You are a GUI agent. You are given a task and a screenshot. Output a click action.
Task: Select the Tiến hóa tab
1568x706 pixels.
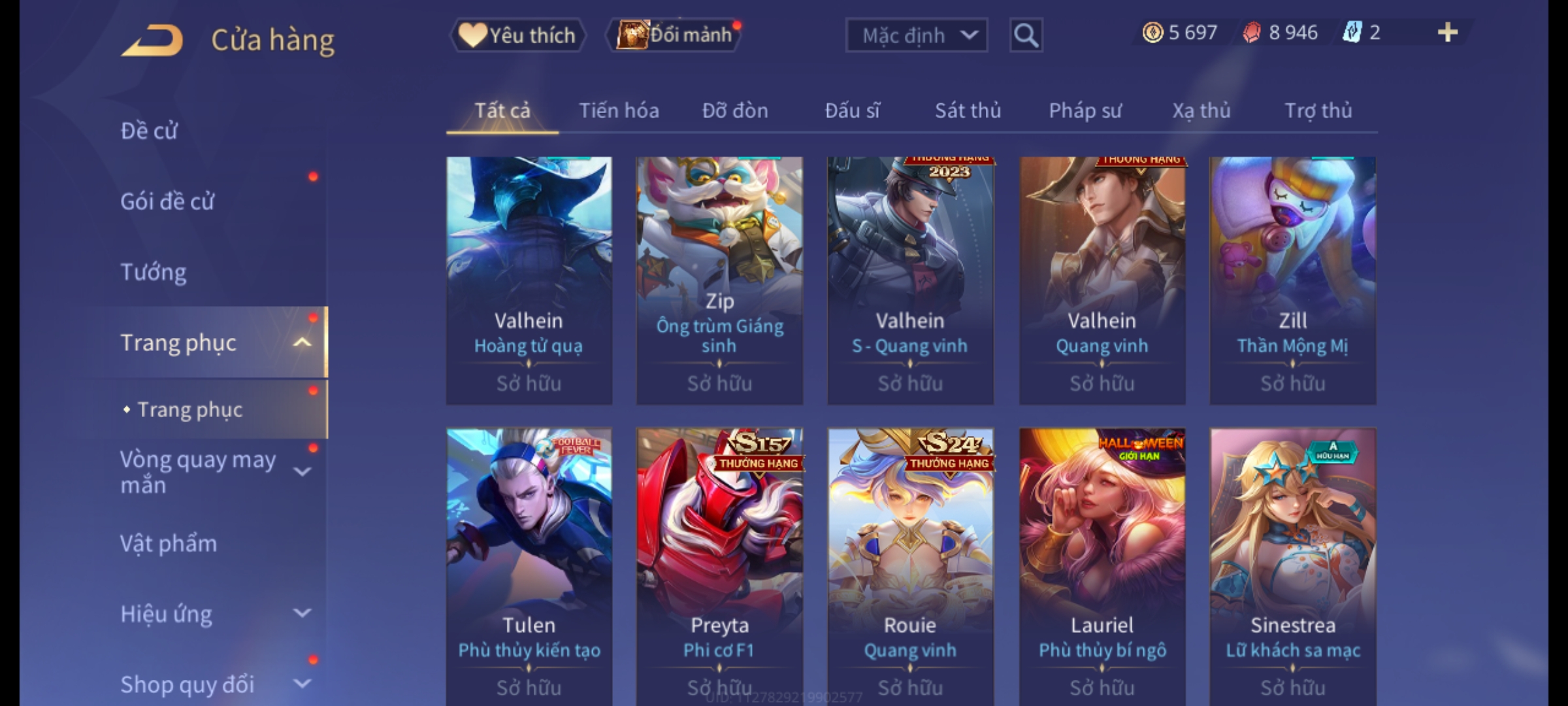[x=619, y=110]
